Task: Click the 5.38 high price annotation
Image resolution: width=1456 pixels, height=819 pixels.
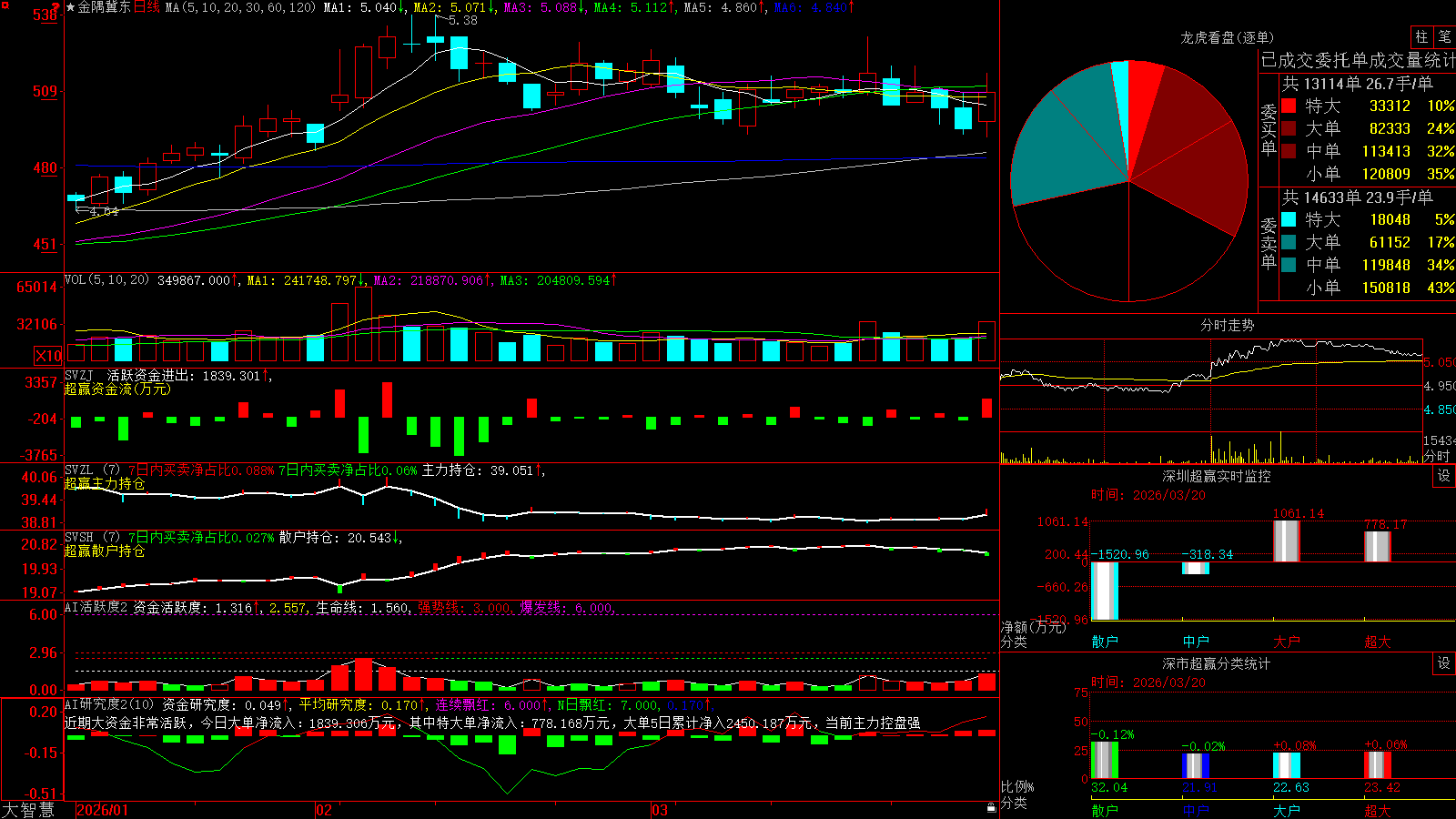Action: (x=463, y=20)
